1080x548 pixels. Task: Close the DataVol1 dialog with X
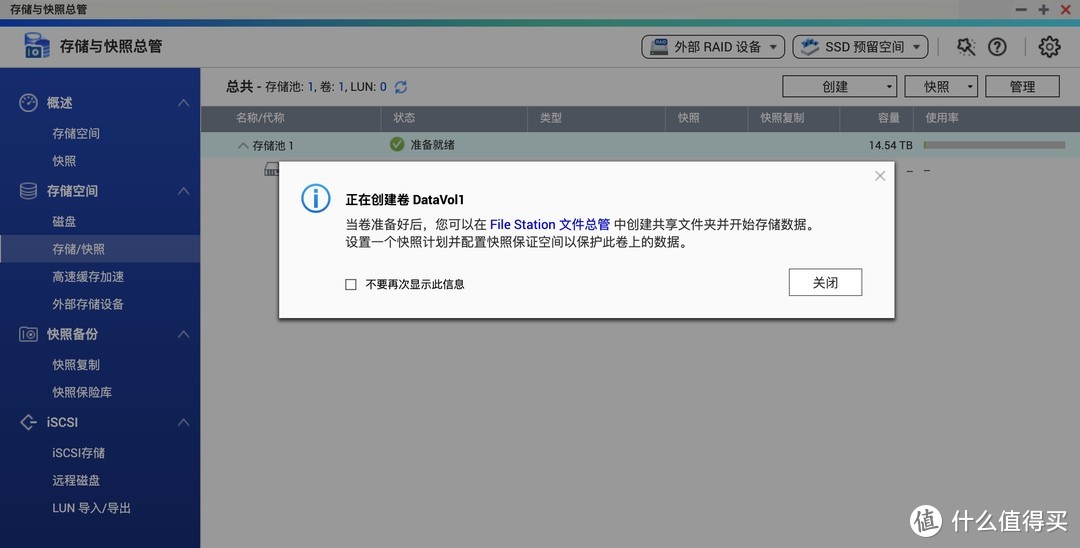(880, 176)
